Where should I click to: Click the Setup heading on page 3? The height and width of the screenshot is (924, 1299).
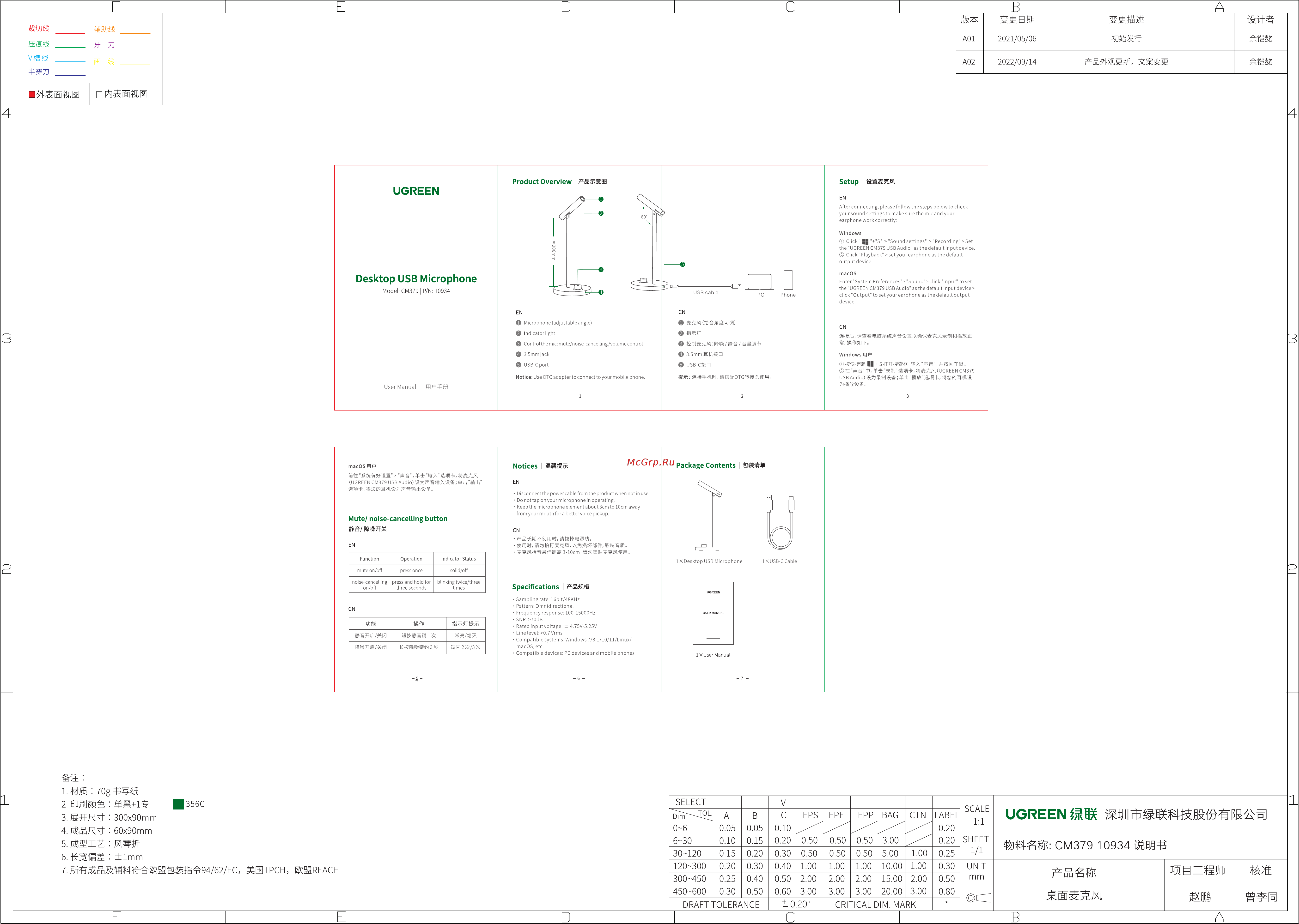[848, 182]
